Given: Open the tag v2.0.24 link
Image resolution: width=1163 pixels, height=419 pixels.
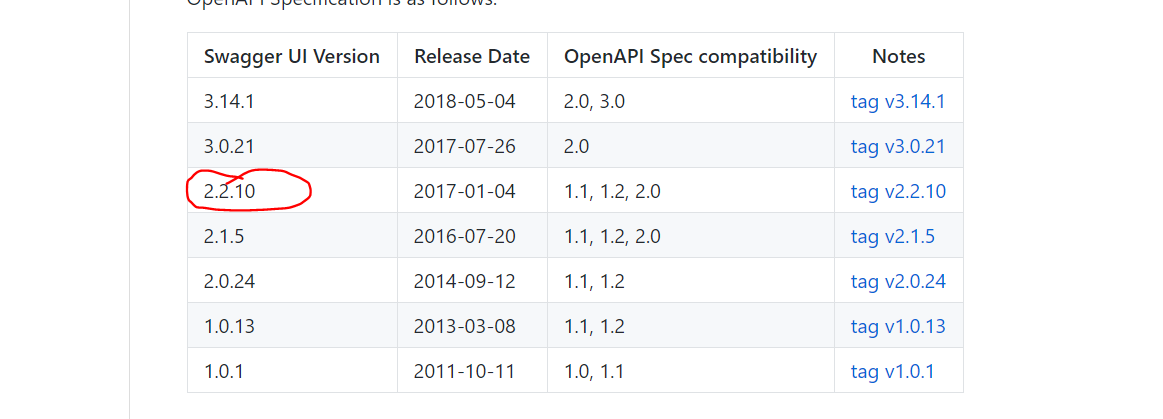Looking at the screenshot, I should pos(897,282).
